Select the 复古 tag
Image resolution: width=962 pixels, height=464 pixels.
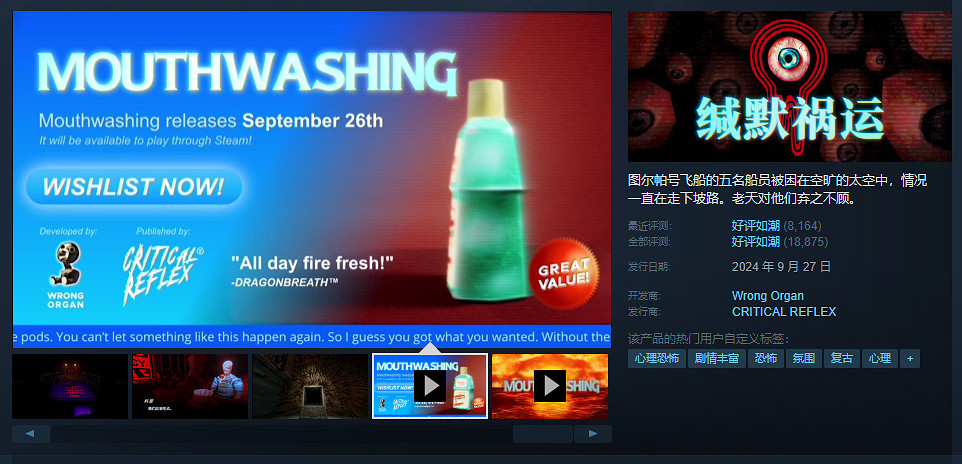click(842, 358)
